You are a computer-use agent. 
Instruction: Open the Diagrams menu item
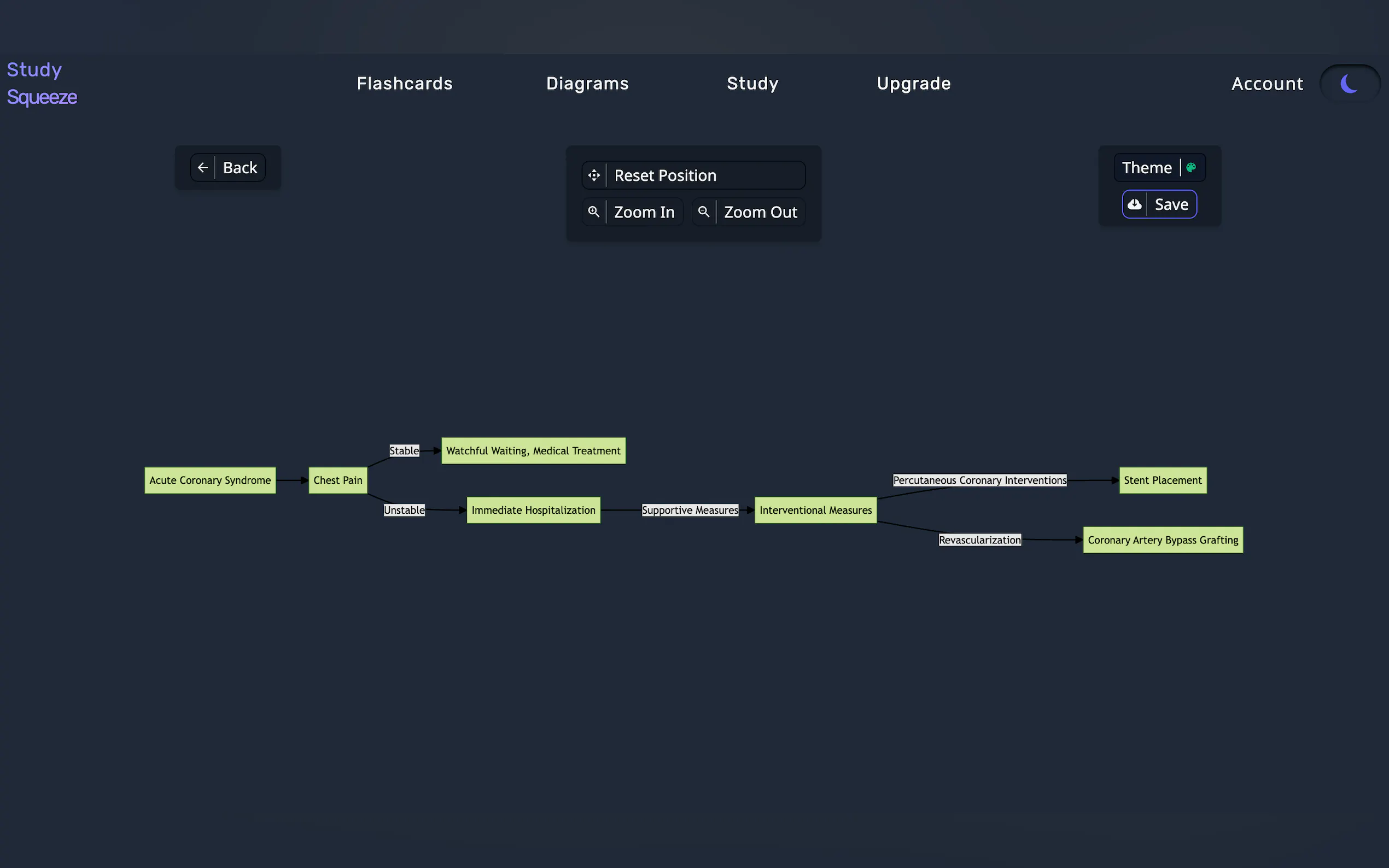587,84
